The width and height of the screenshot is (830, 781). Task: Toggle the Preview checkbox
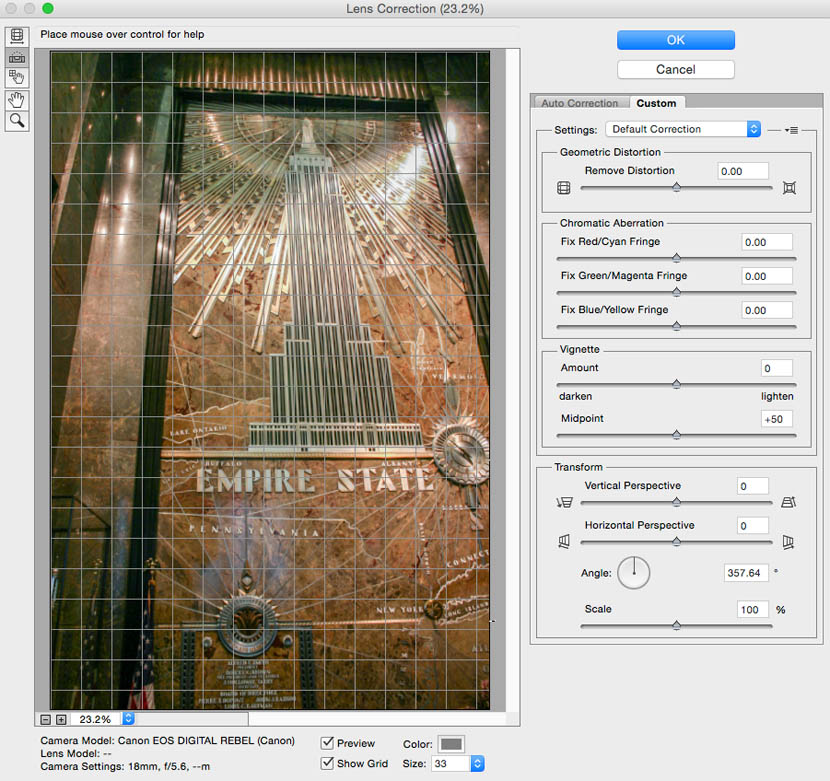(x=328, y=743)
